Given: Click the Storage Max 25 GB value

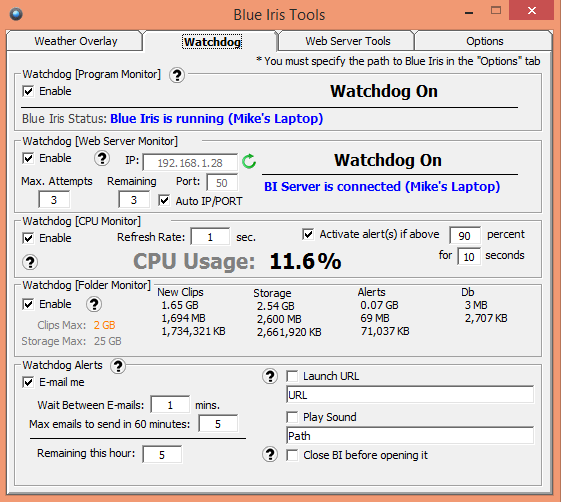Looking at the screenshot, I should pyautogui.click(x=108, y=341).
